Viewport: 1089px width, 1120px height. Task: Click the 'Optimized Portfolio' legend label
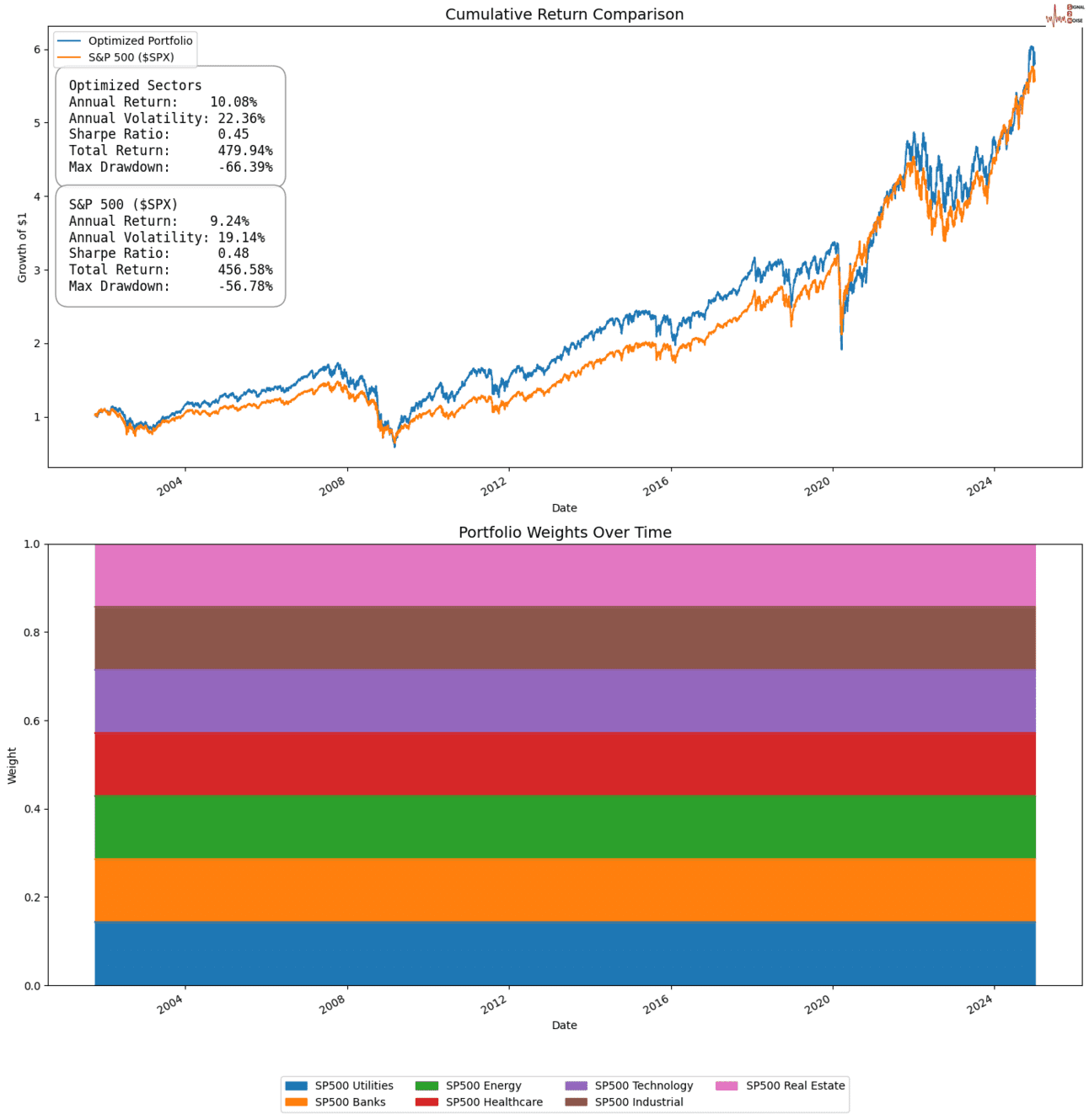[x=141, y=40]
